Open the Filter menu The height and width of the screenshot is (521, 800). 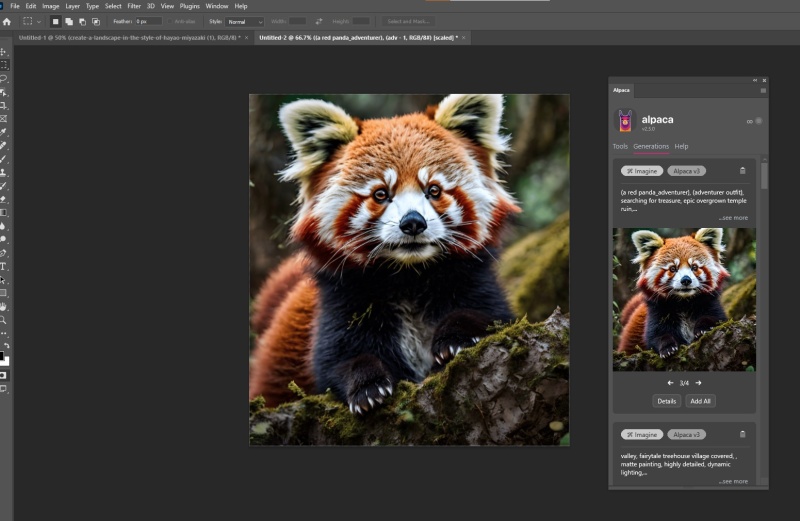click(134, 6)
